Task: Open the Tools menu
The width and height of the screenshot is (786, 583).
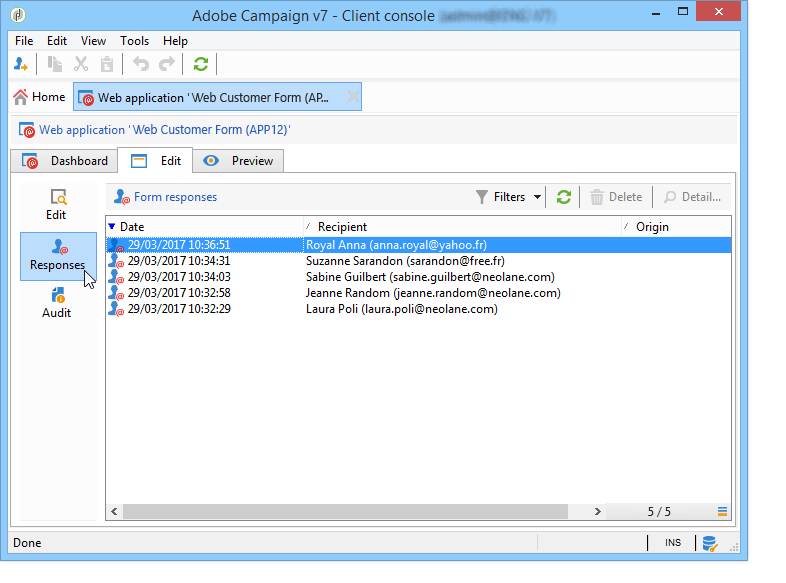Action: point(134,41)
